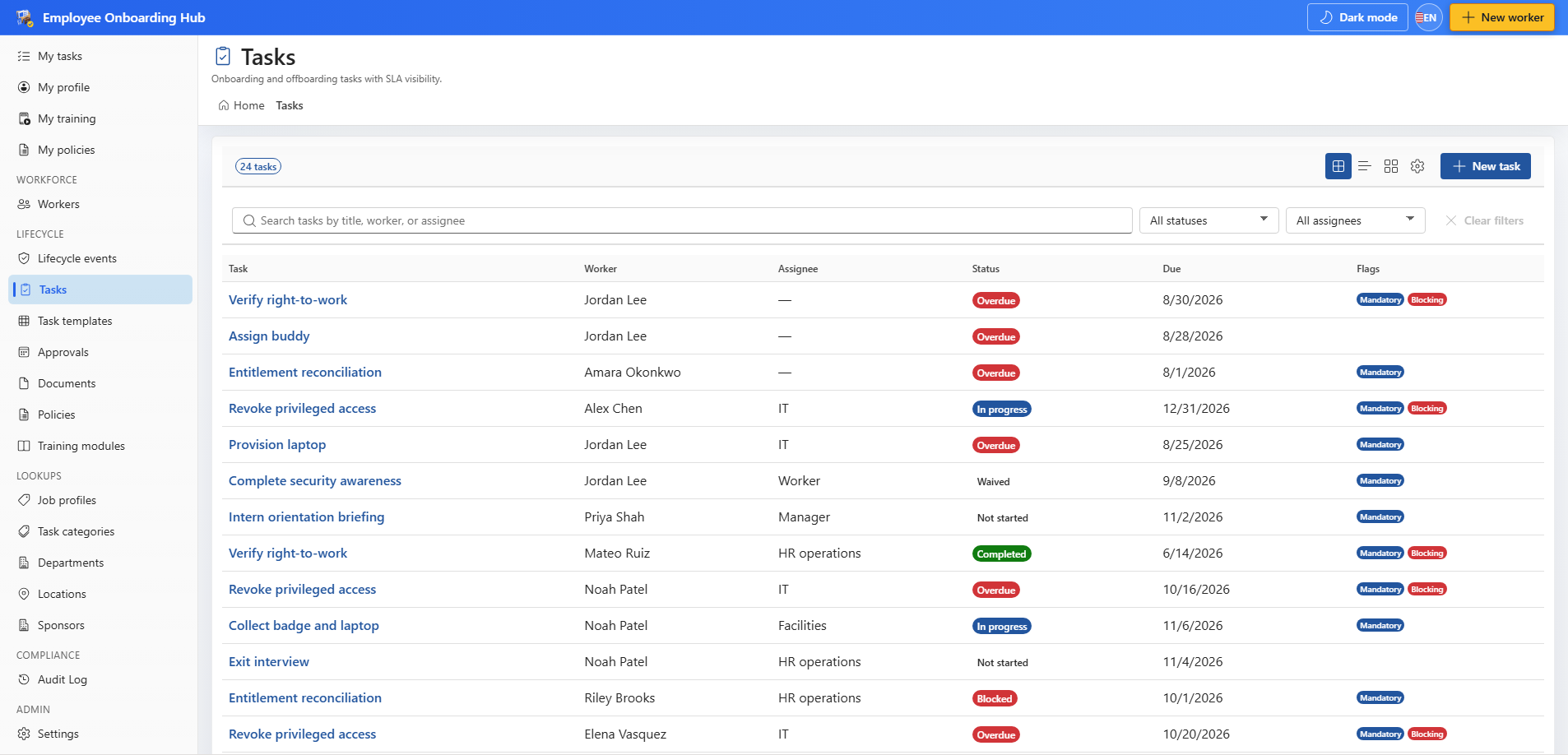This screenshot has height=755, width=1568.
Task: Open Locations lookup
Action: tap(100, 594)
